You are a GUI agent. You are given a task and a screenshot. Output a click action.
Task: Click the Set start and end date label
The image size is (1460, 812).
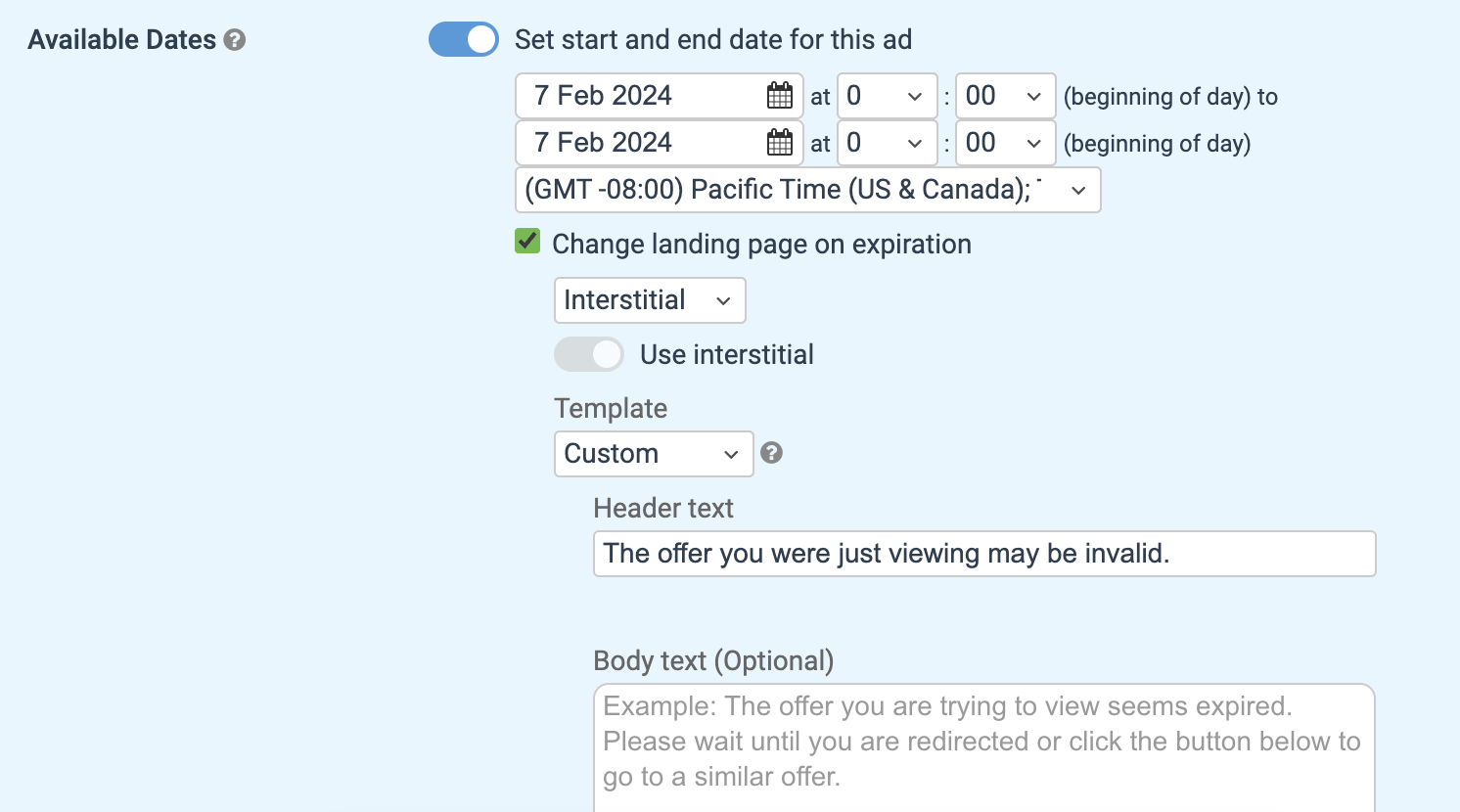713,40
